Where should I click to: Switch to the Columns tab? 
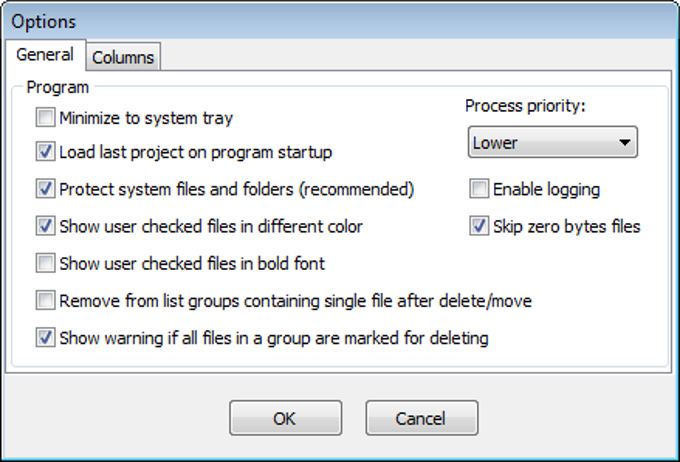123,57
